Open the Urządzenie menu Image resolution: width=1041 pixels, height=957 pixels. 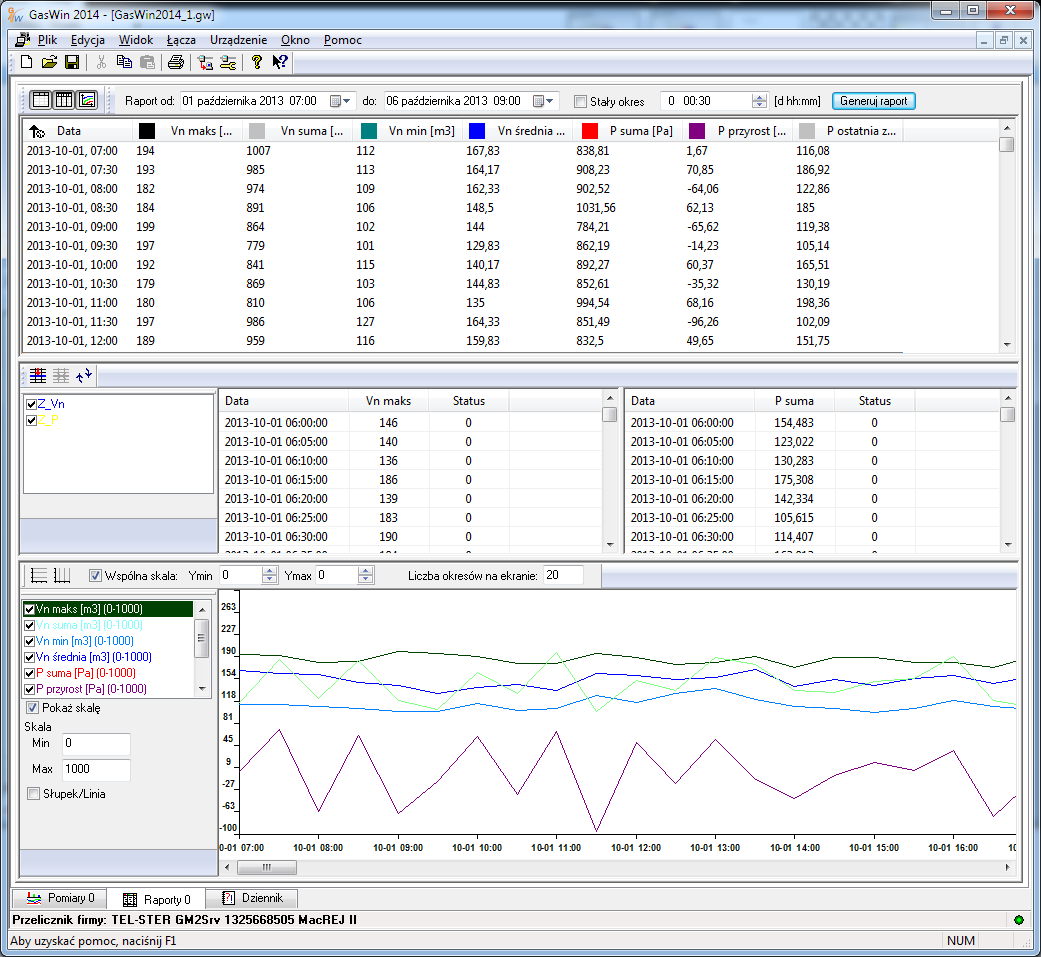pos(238,40)
